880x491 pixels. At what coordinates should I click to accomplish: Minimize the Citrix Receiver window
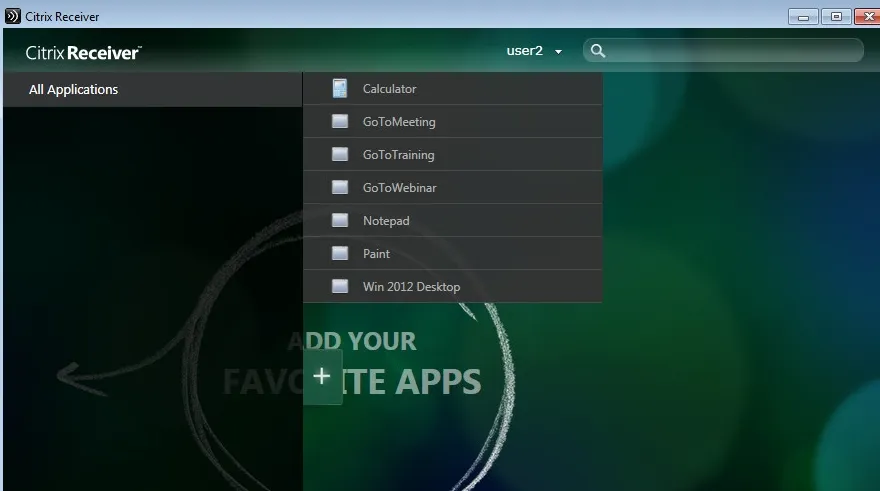[803, 17]
